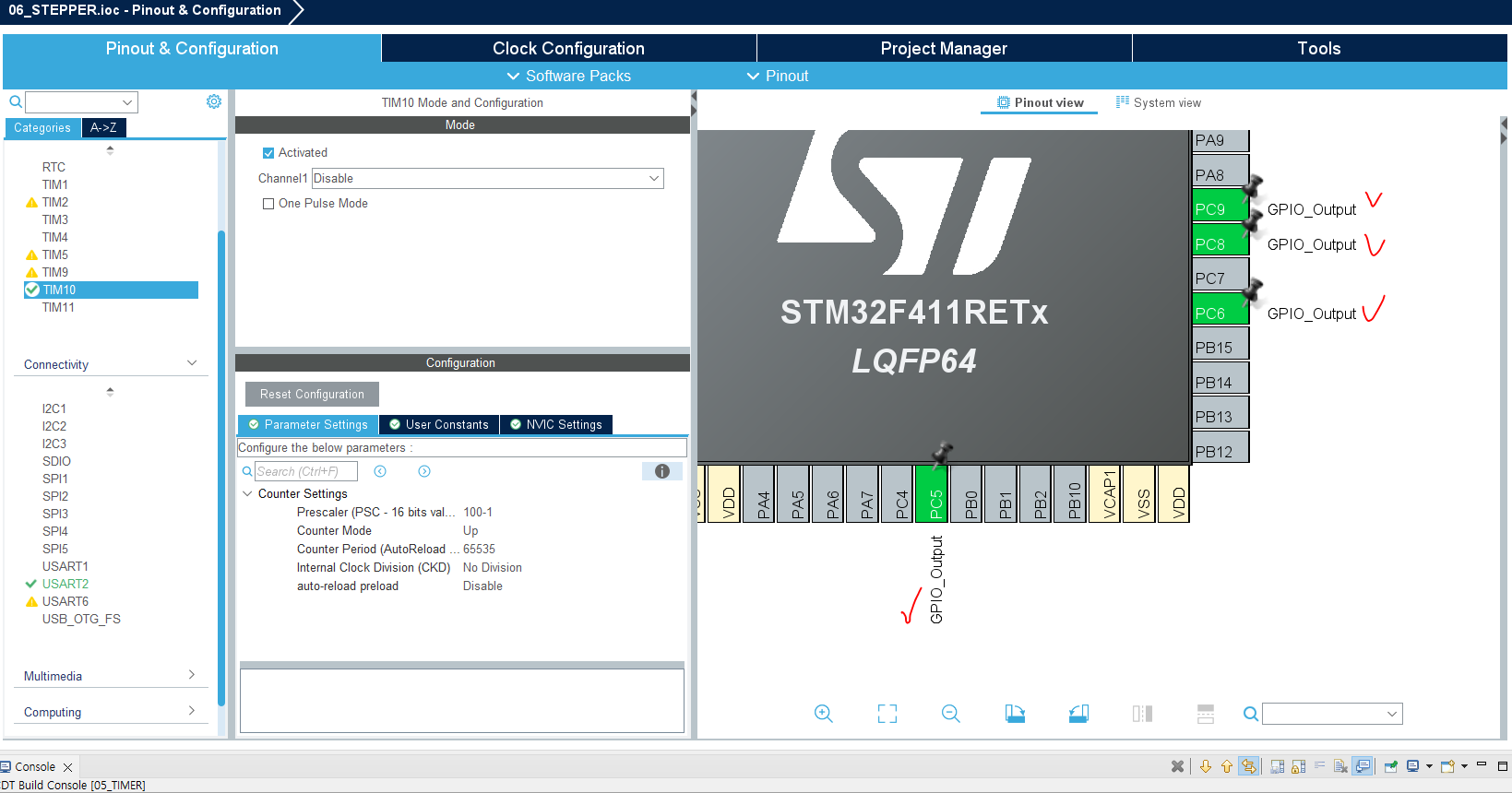Expand the Pinout menu
1512x793 pixels.
778,76
